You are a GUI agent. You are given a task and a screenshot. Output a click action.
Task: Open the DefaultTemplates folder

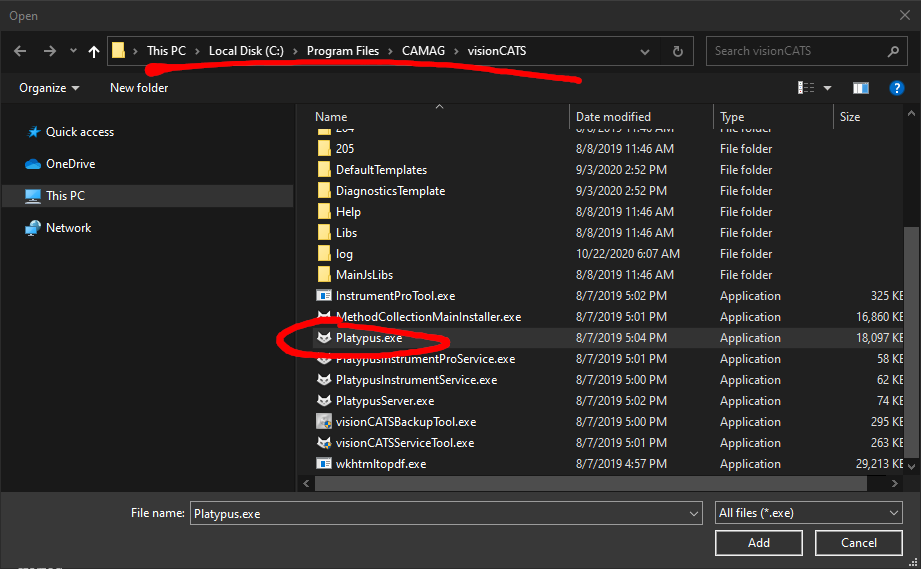point(380,170)
